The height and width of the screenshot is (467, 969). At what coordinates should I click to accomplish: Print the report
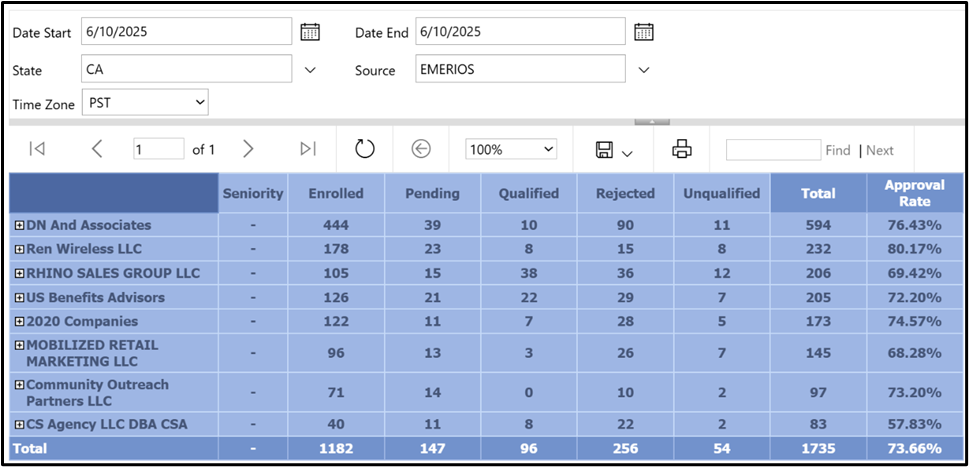[x=682, y=149]
